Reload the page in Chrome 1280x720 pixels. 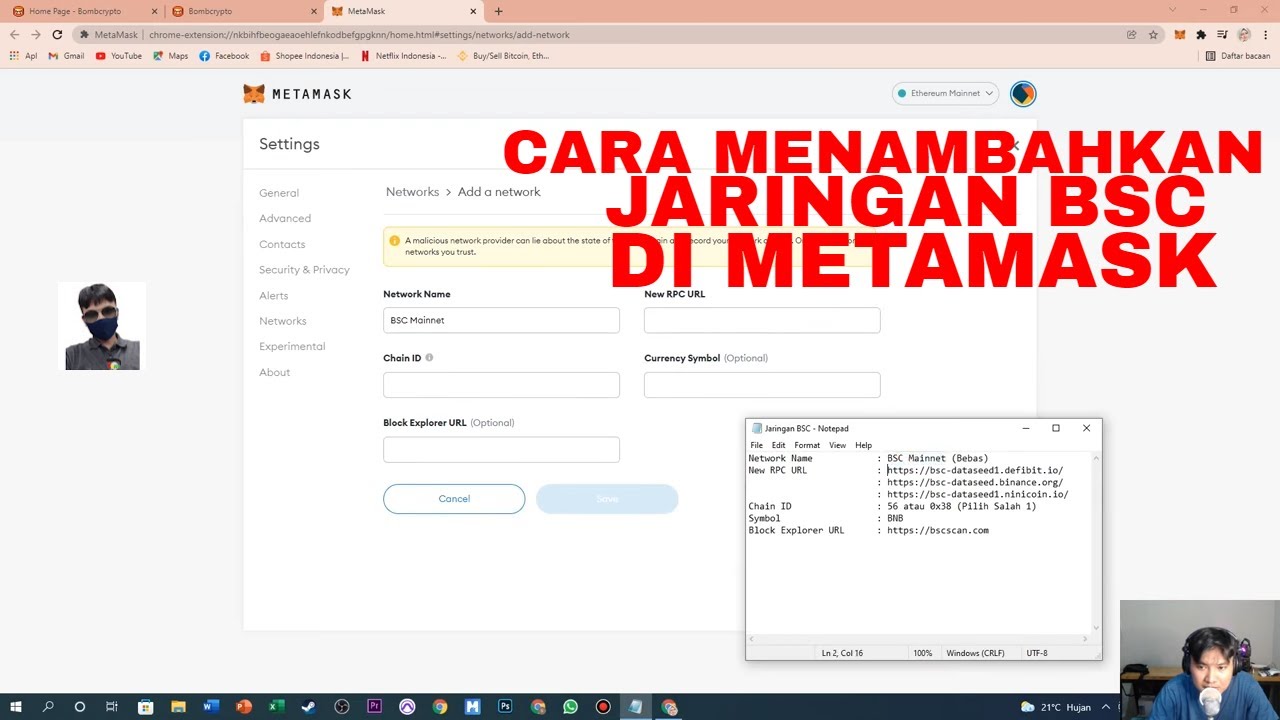[x=57, y=35]
